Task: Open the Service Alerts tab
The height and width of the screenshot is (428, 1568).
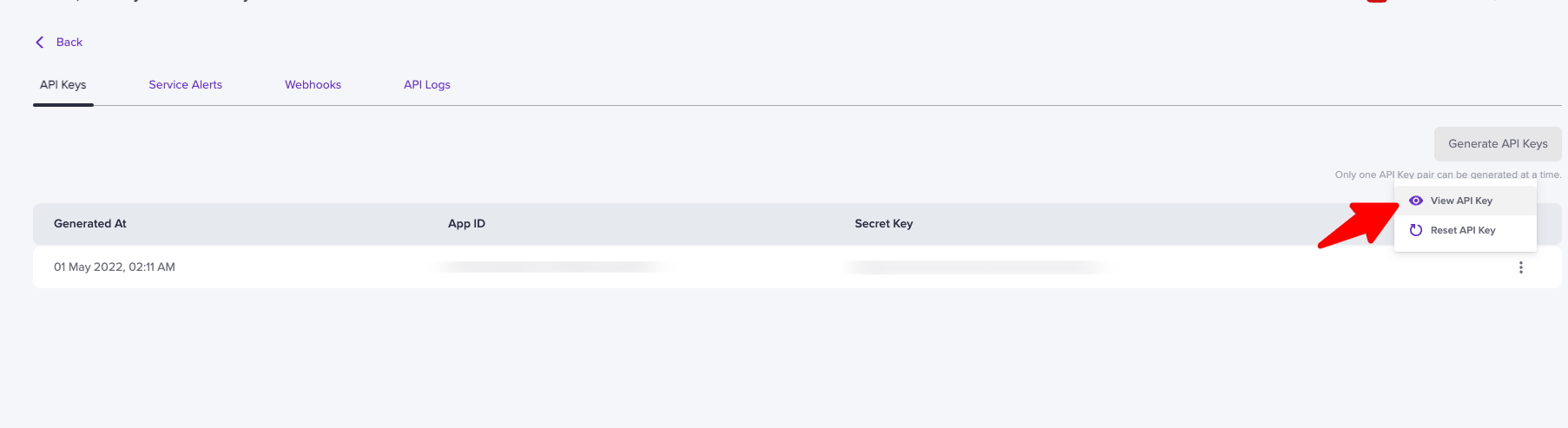Action: [x=185, y=85]
